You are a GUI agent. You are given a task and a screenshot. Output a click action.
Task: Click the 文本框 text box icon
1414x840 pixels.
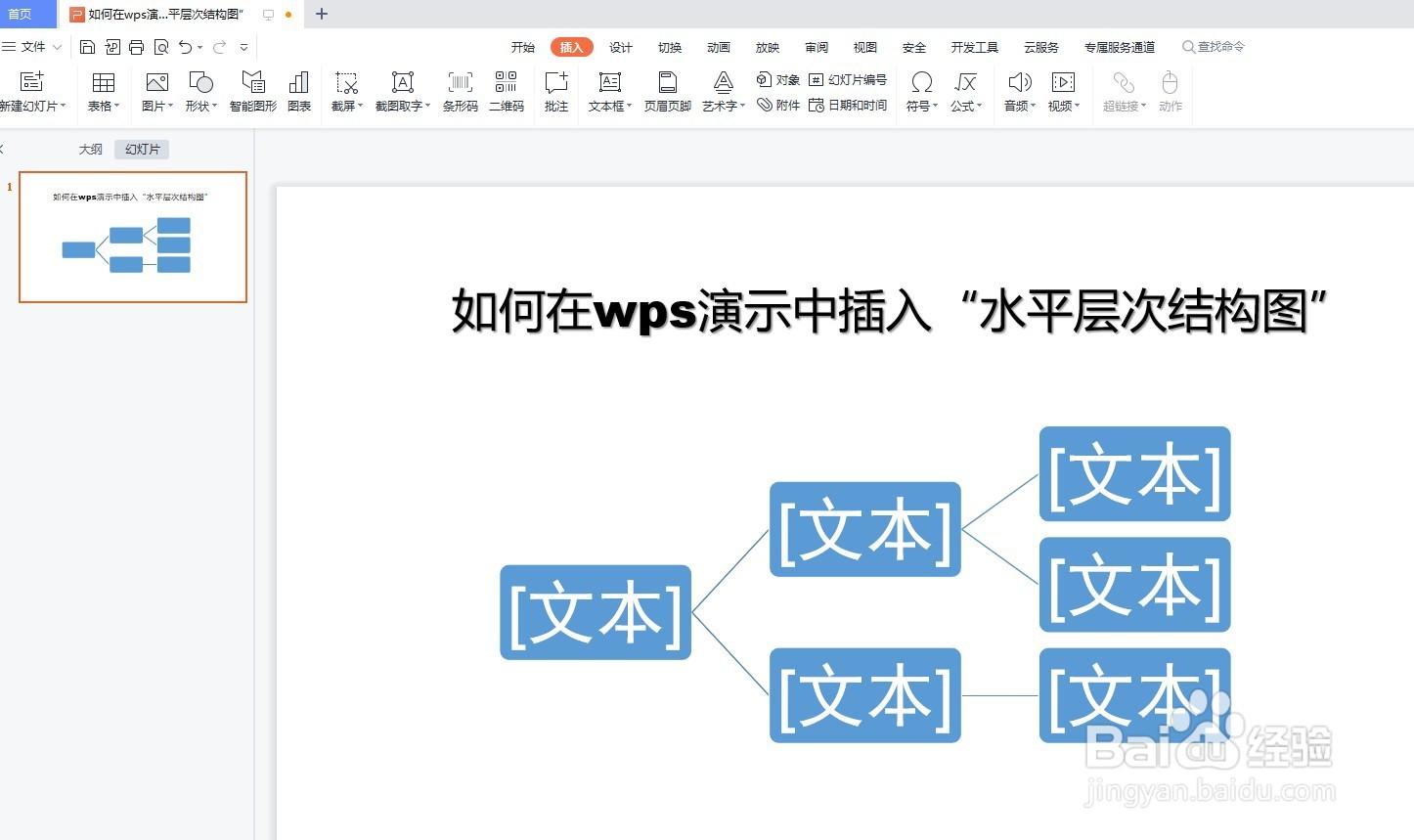pyautogui.click(x=610, y=82)
